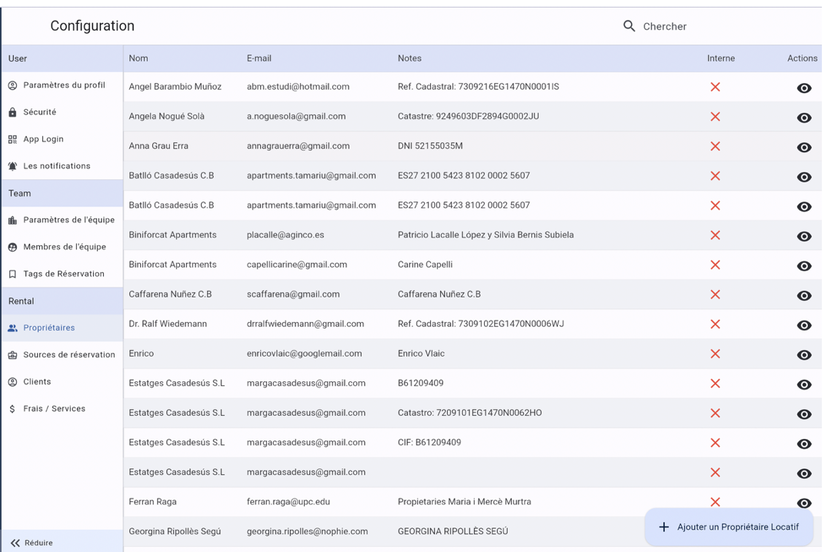Select Propriétaires in Rental section
This screenshot has height=552, width=828.
click(x=62, y=328)
